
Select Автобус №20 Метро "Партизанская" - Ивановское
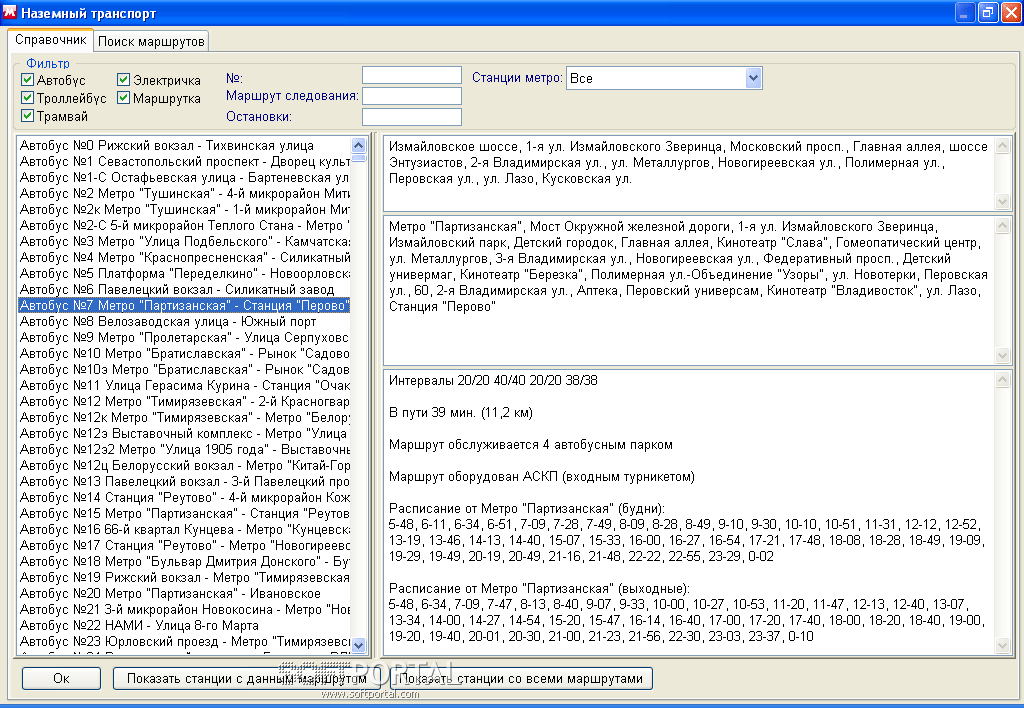[184, 594]
